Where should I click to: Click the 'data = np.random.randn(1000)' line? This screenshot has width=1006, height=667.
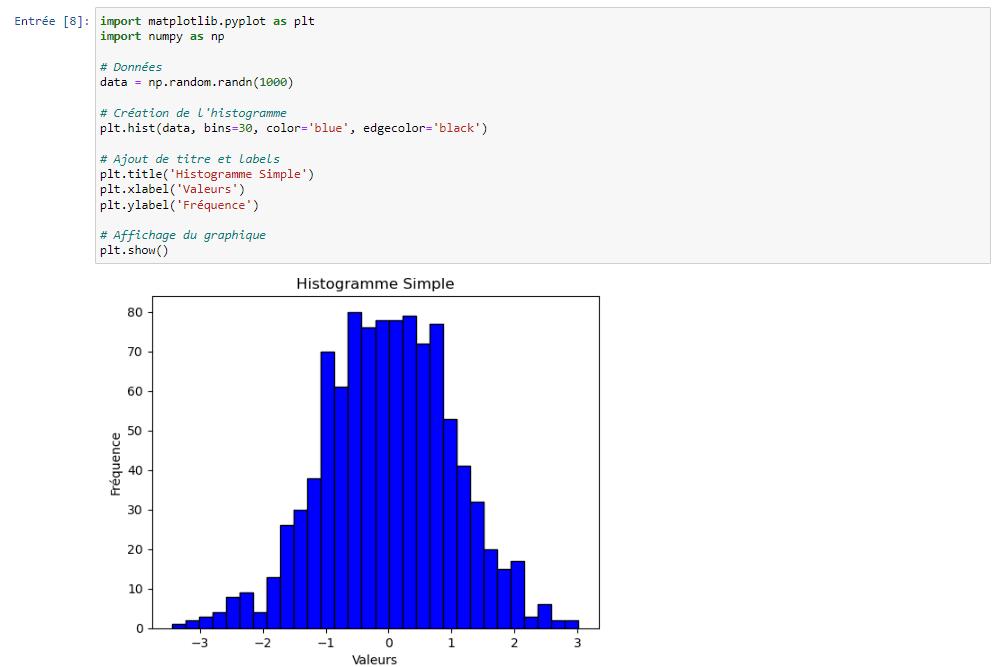coord(197,82)
